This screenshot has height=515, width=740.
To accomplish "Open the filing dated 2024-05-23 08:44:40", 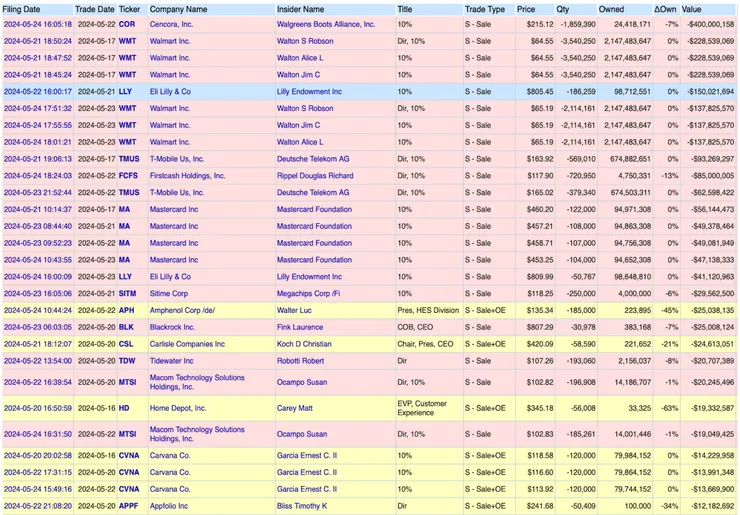I will (38, 226).
